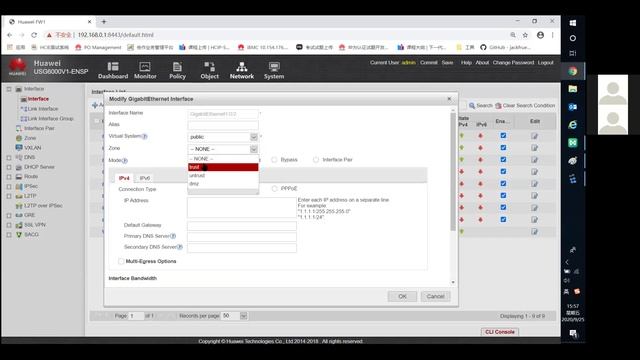Click Cancel in Modify interface dialog
This screenshot has width=640, height=360.
(x=435, y=297)
